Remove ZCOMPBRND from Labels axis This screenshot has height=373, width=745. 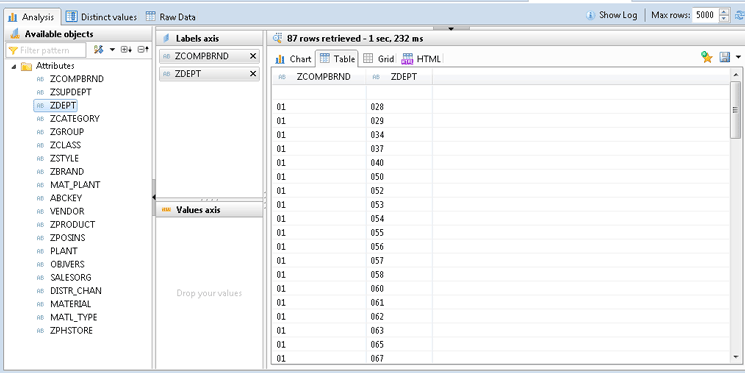[x=253, y=57]
